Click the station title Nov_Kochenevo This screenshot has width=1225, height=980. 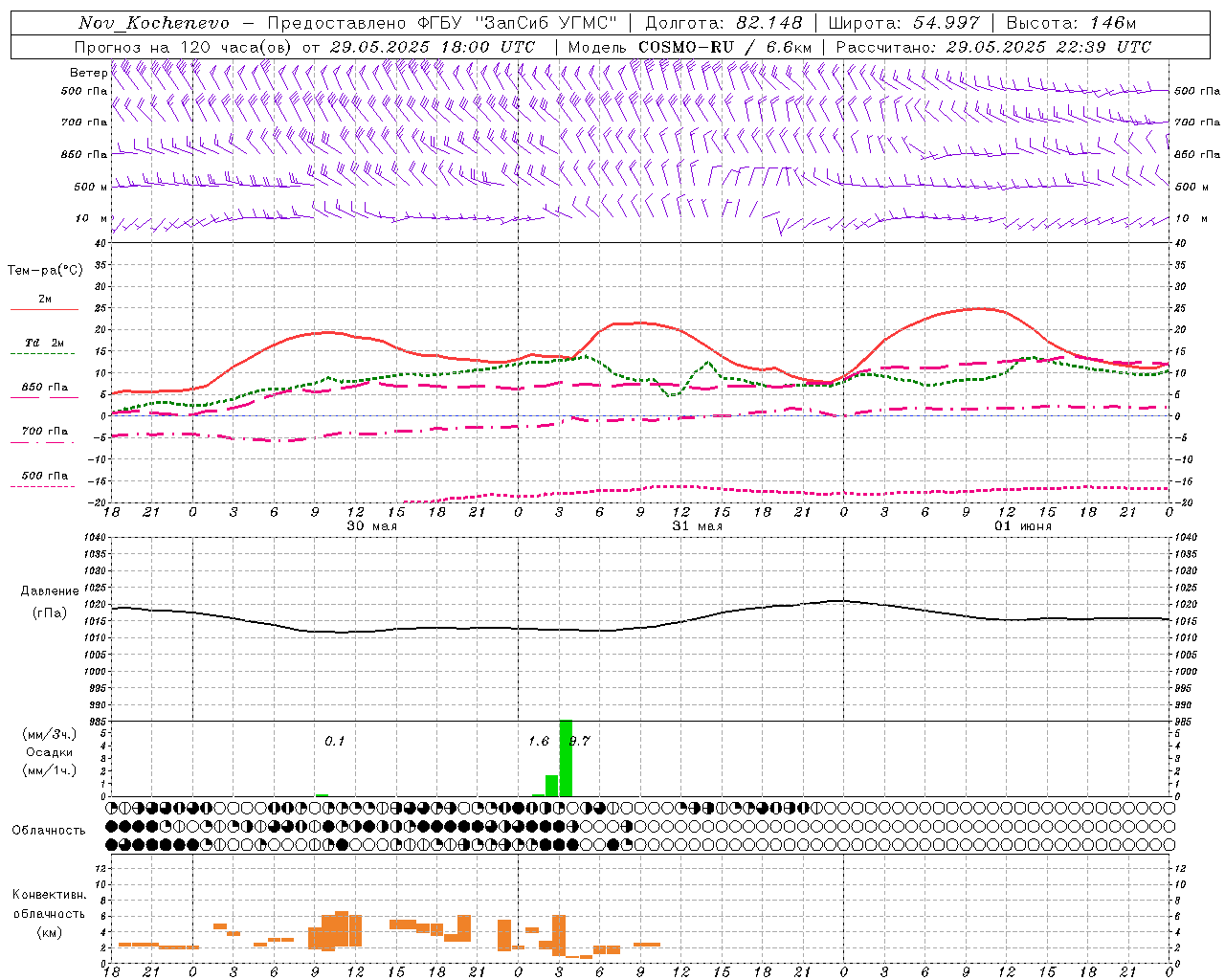pyautogui.click(x=154, y=23)
